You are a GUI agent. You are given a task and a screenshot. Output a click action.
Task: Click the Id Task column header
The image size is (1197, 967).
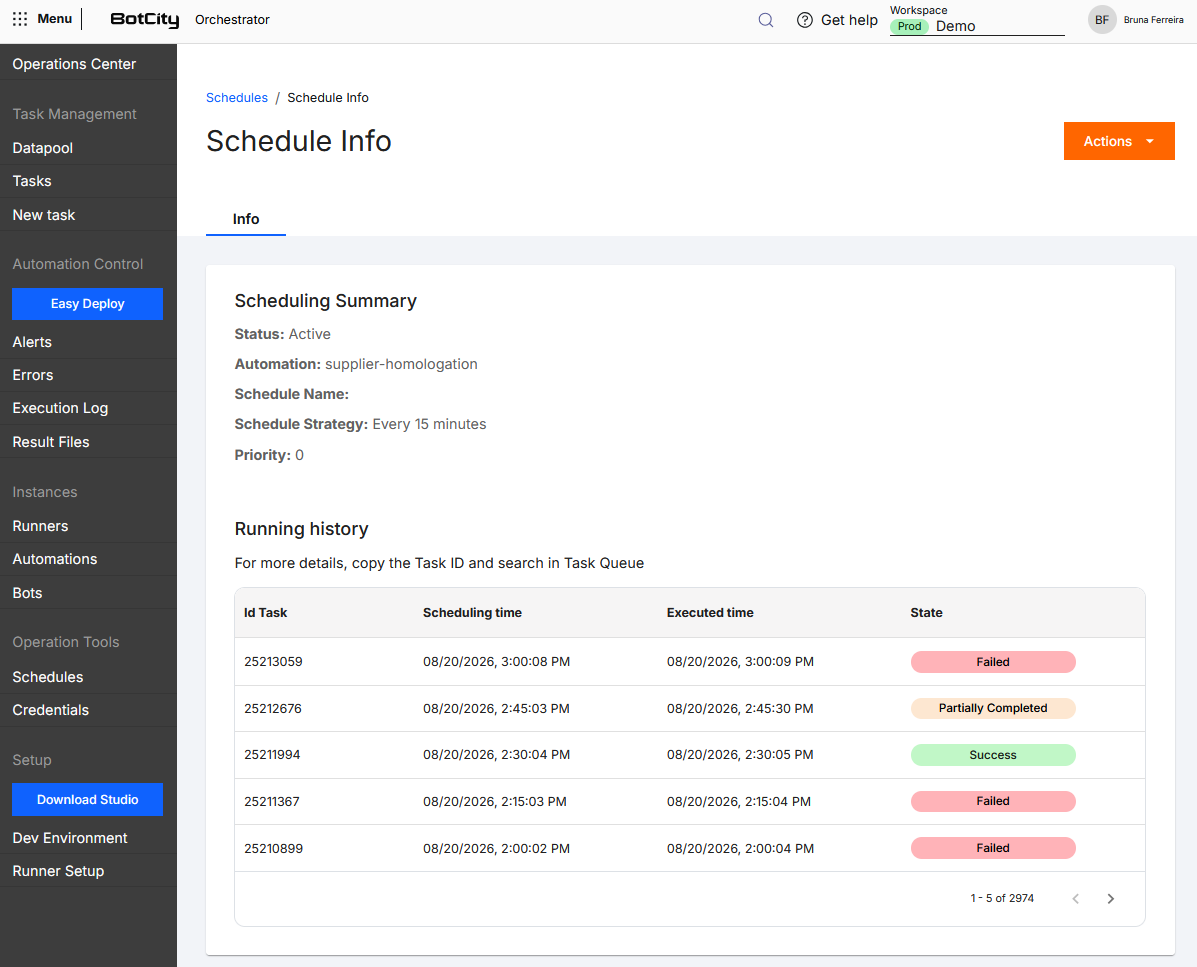(266, 612)
